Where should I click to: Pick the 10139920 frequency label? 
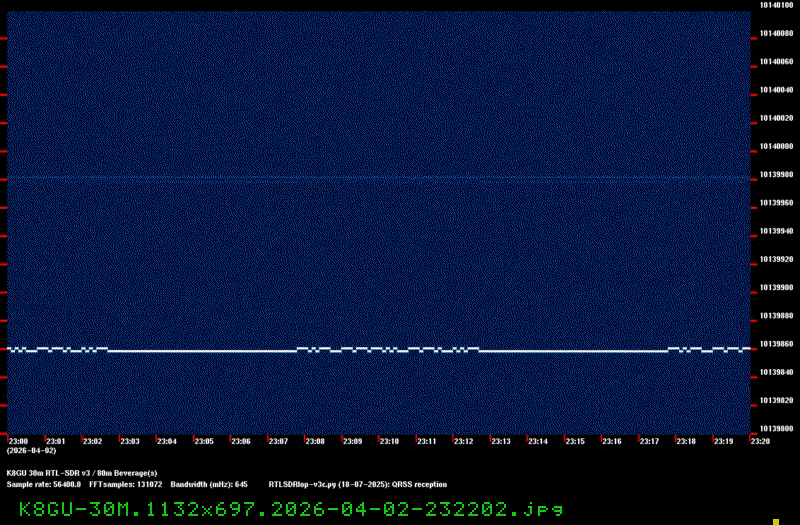click(777, 259)
